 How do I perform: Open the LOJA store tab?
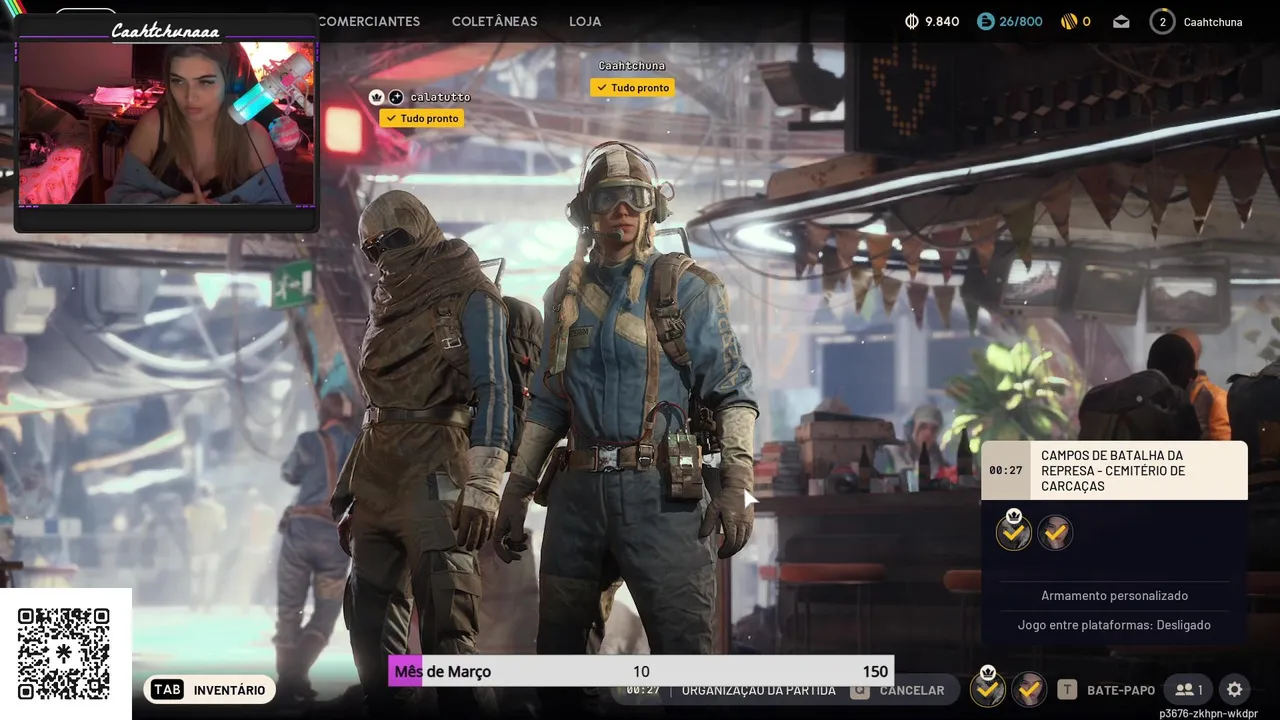click(585, 21)
